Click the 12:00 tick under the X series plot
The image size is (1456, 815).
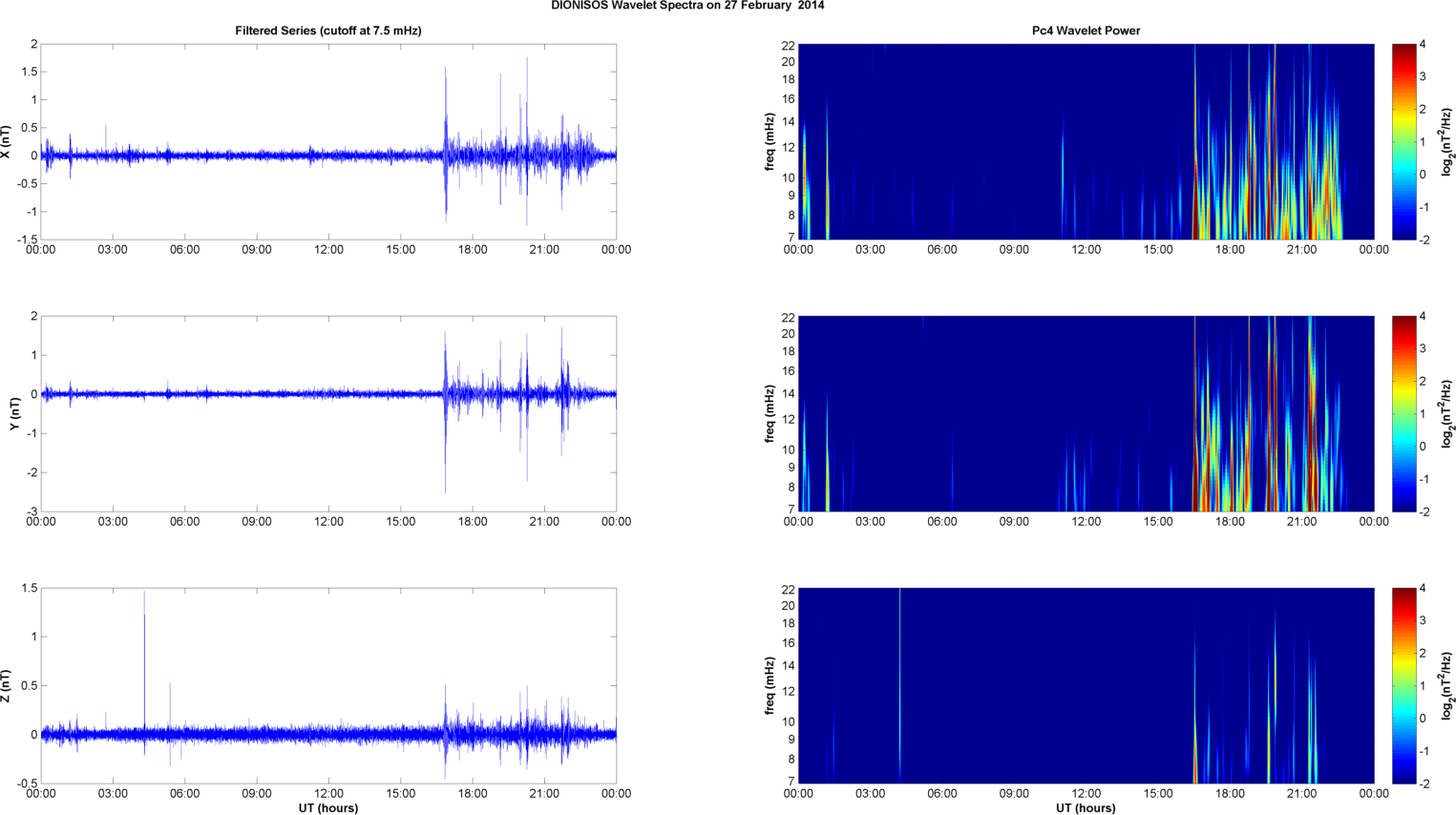pyautogui.click(x=328, y=249)
